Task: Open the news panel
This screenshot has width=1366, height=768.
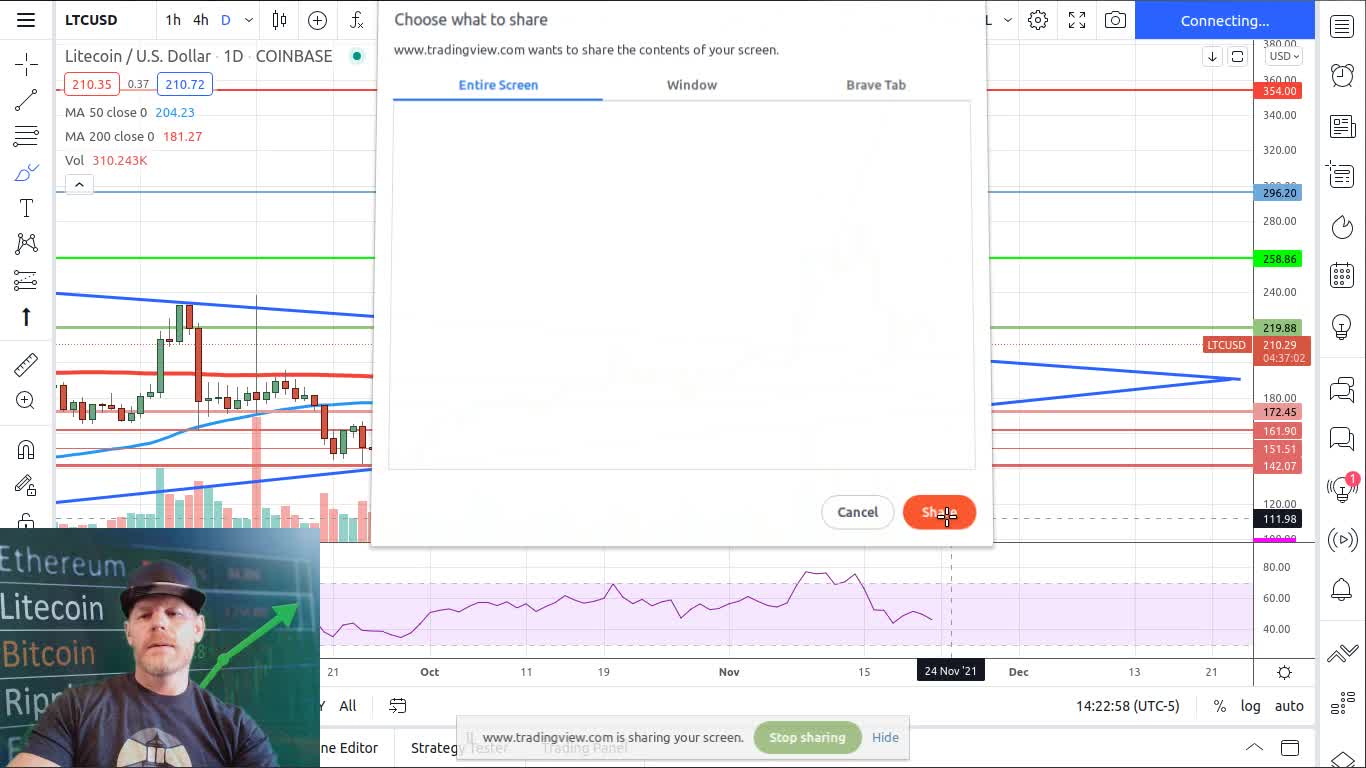Action: click(1342, 126)
